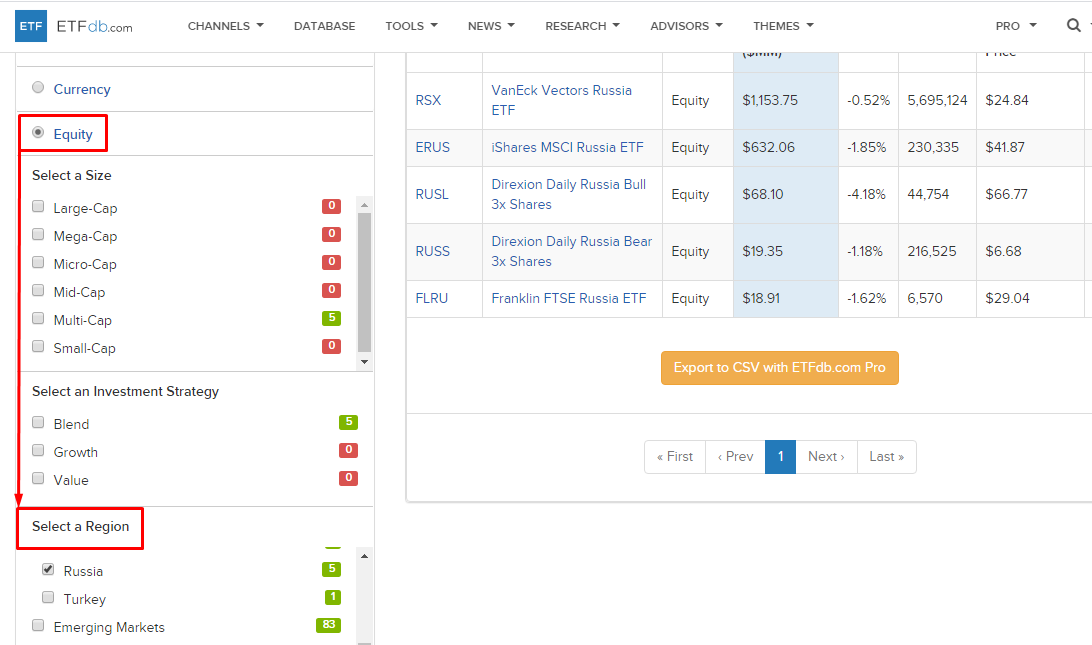This screenshot has width=1092, height=645.
Task: Open Direxion Daily Russia Bear 3x Shares
Action: (572, 251)
